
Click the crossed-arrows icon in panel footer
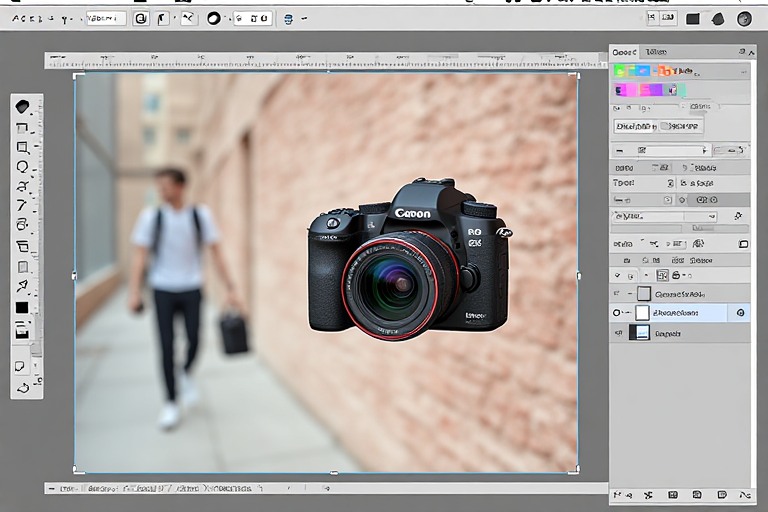click(x=648, y=495)
